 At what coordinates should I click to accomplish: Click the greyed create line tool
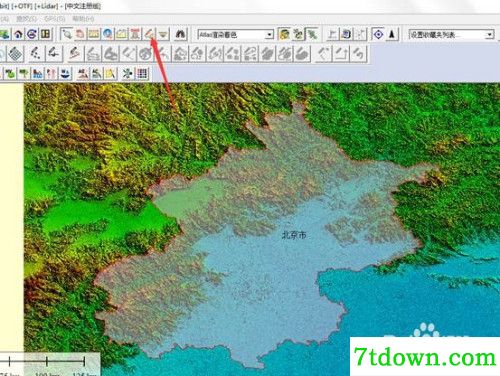[x=93, y=54]
